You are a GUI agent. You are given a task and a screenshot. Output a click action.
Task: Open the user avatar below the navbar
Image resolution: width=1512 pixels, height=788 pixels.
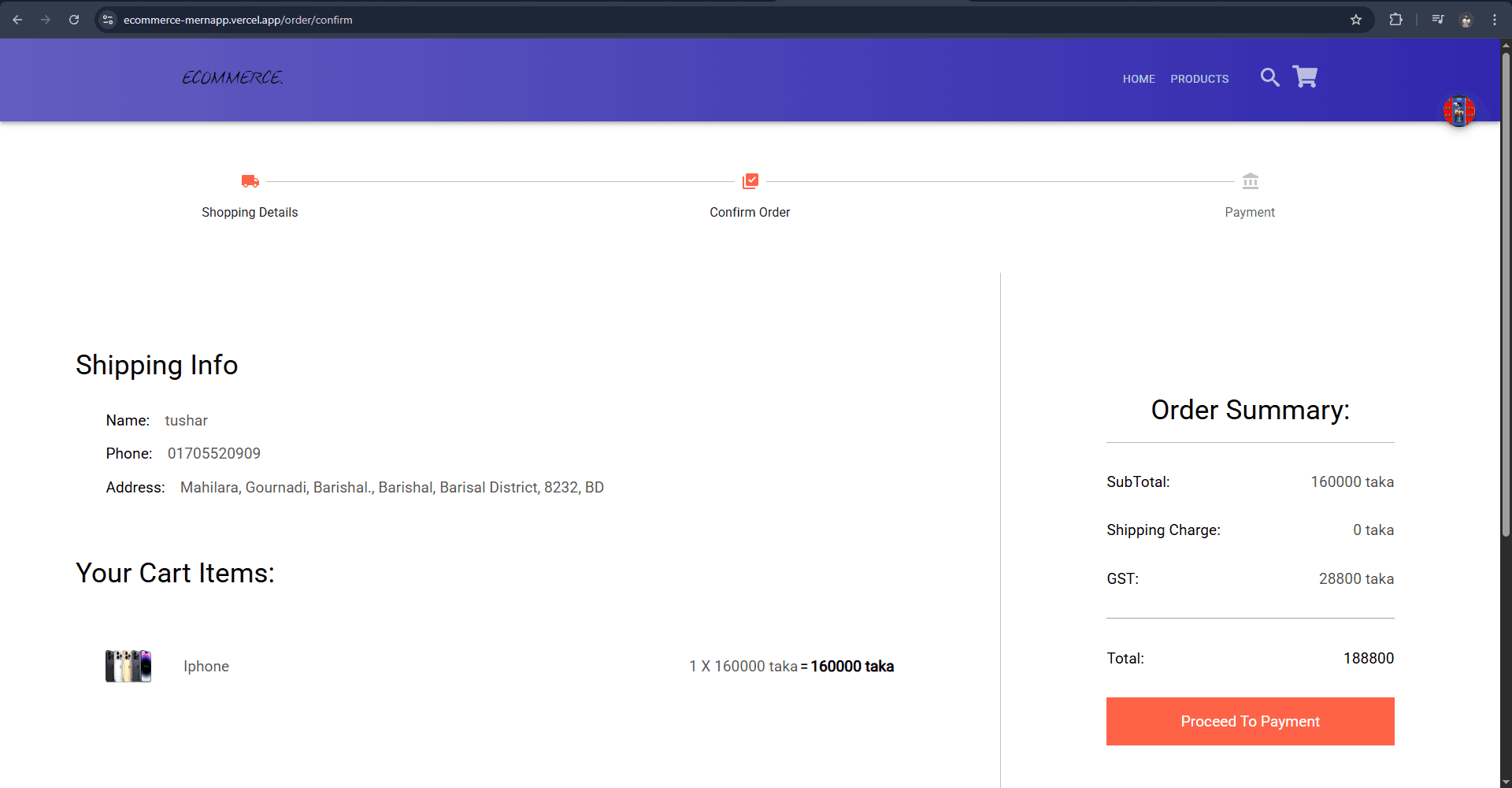tap(1458, 110)
